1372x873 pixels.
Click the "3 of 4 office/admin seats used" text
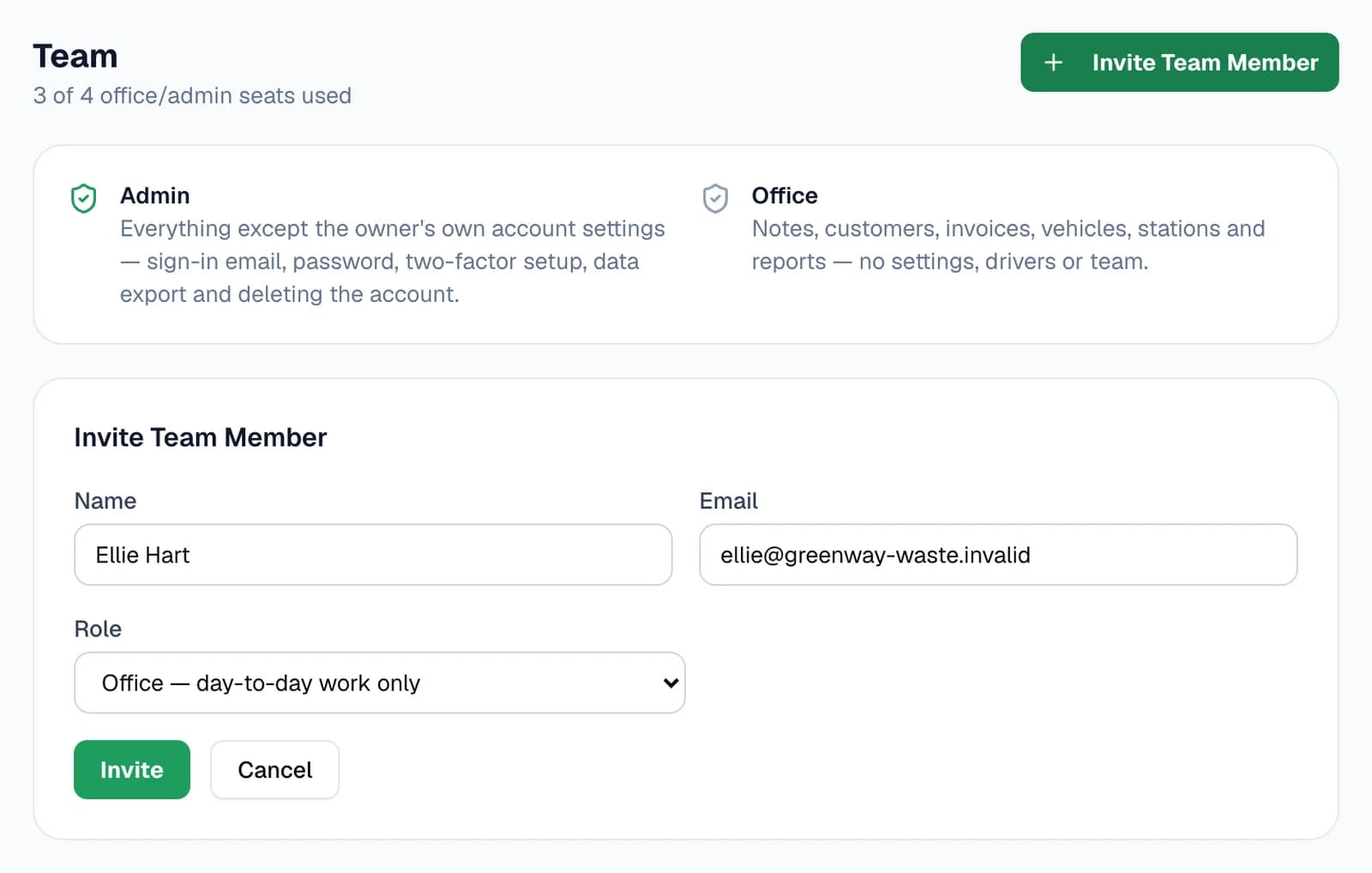tap(192, 95)
